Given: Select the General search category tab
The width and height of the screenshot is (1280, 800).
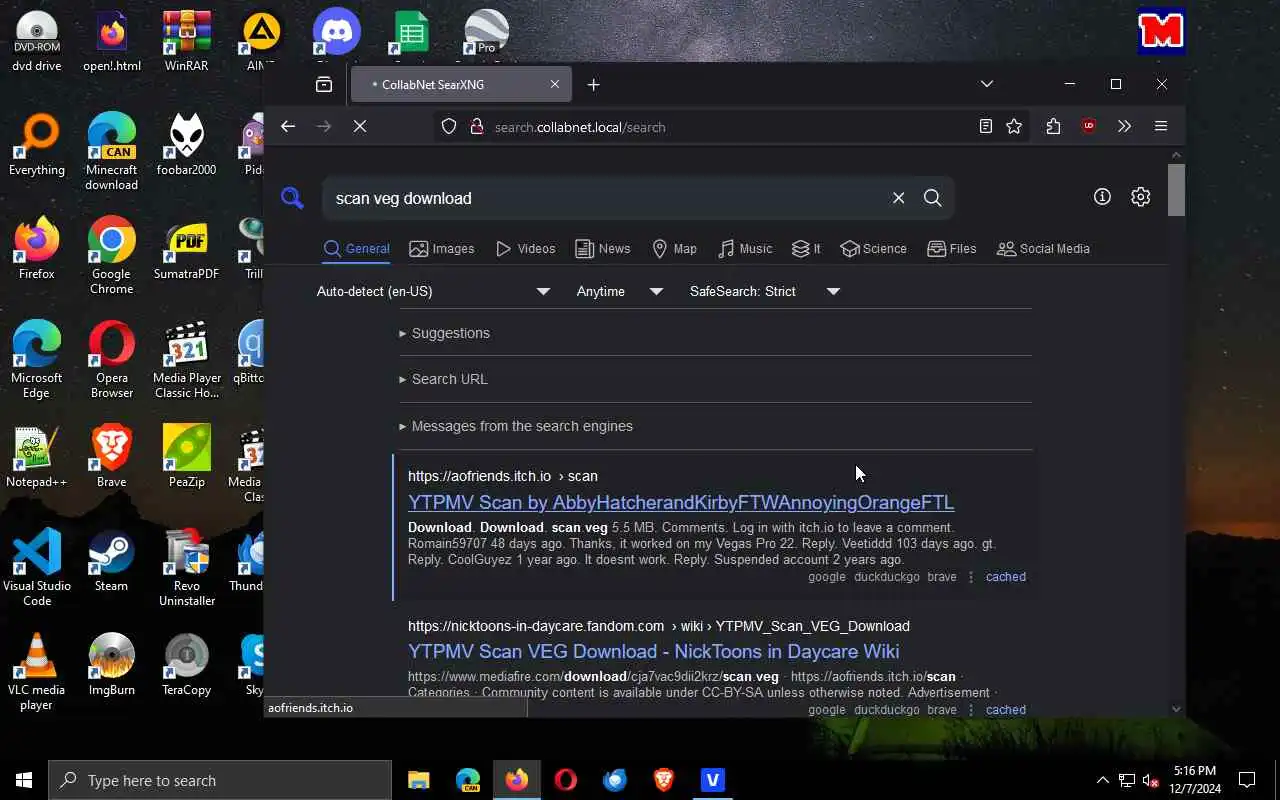Looking at the screenshot, I should pos(356,249).
